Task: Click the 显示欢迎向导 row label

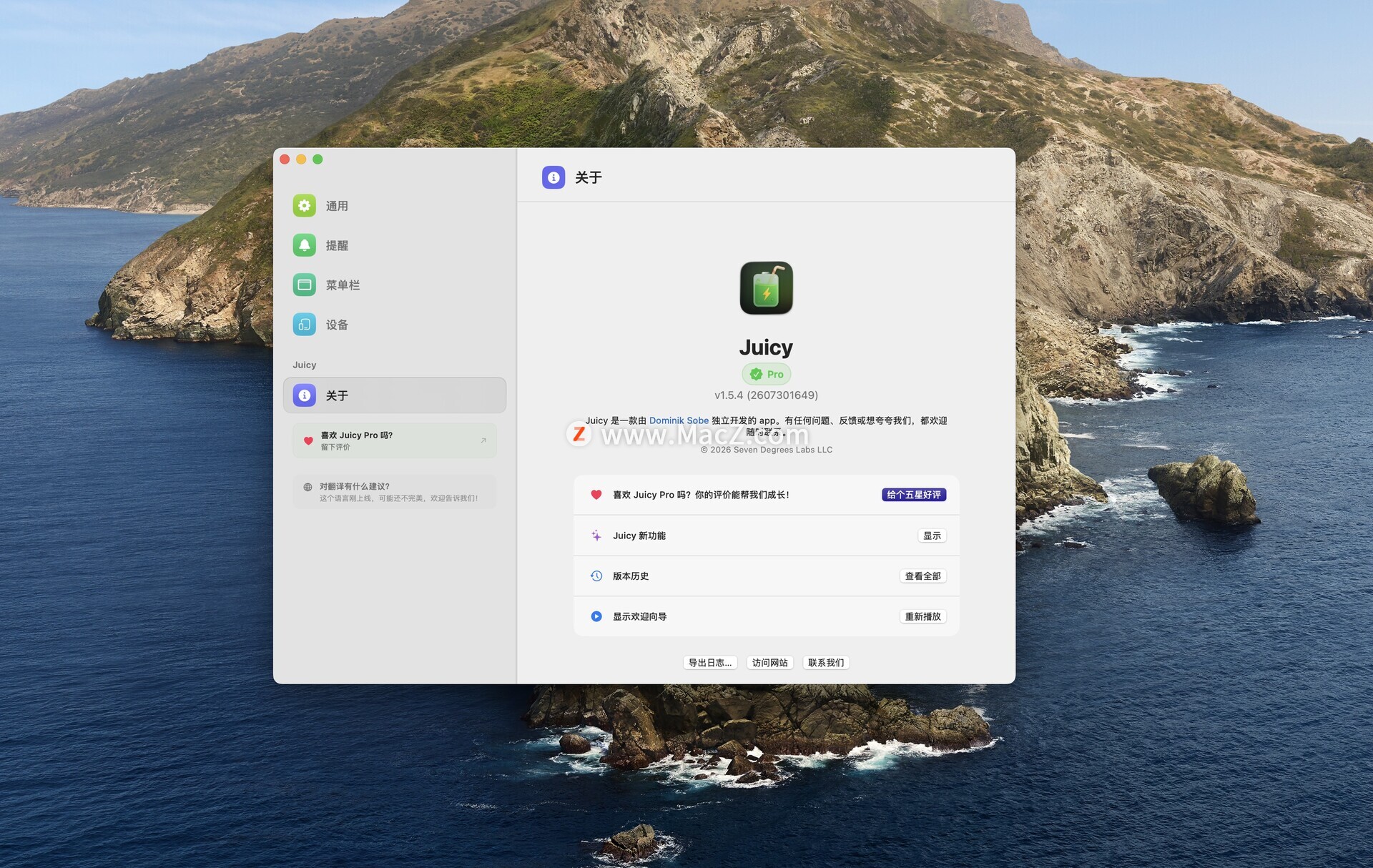Action: point(639,616)
